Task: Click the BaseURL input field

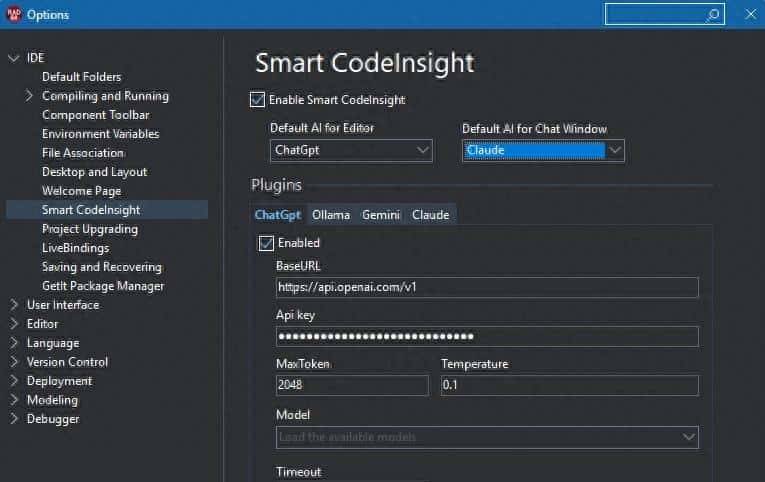Action: click(x=487, y=287)
